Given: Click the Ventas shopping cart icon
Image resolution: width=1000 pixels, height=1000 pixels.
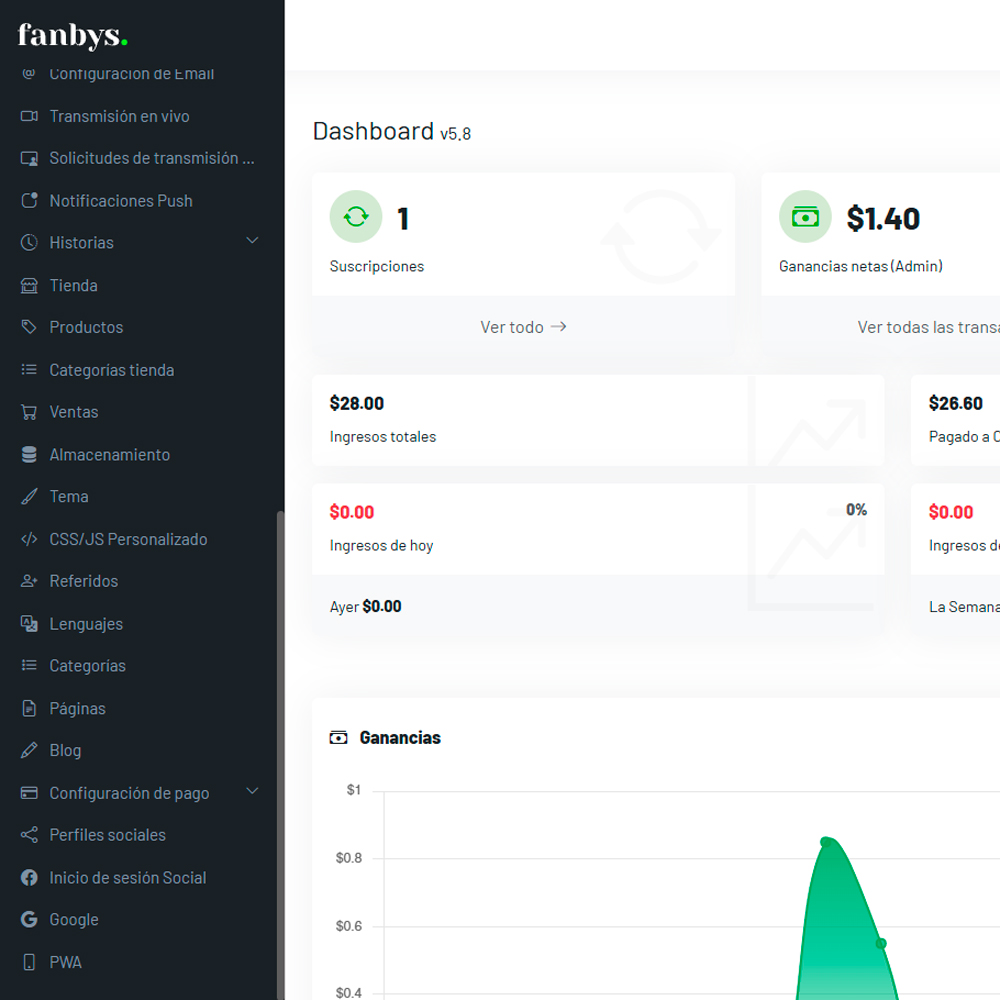Looking at the screenshot, I should point(29,412).
